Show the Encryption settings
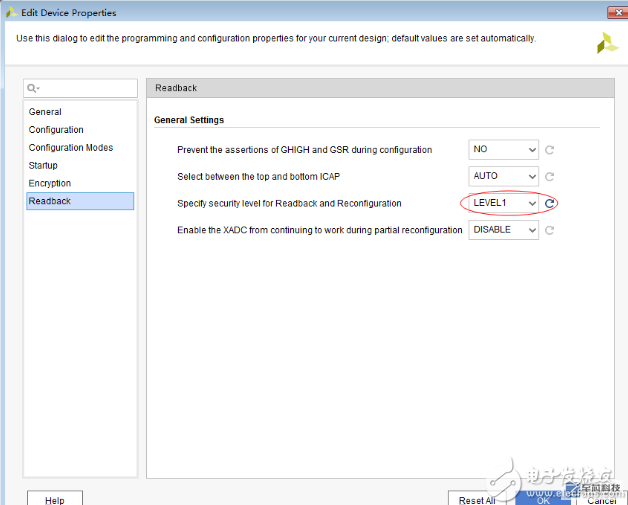 [x=50, y=183]
